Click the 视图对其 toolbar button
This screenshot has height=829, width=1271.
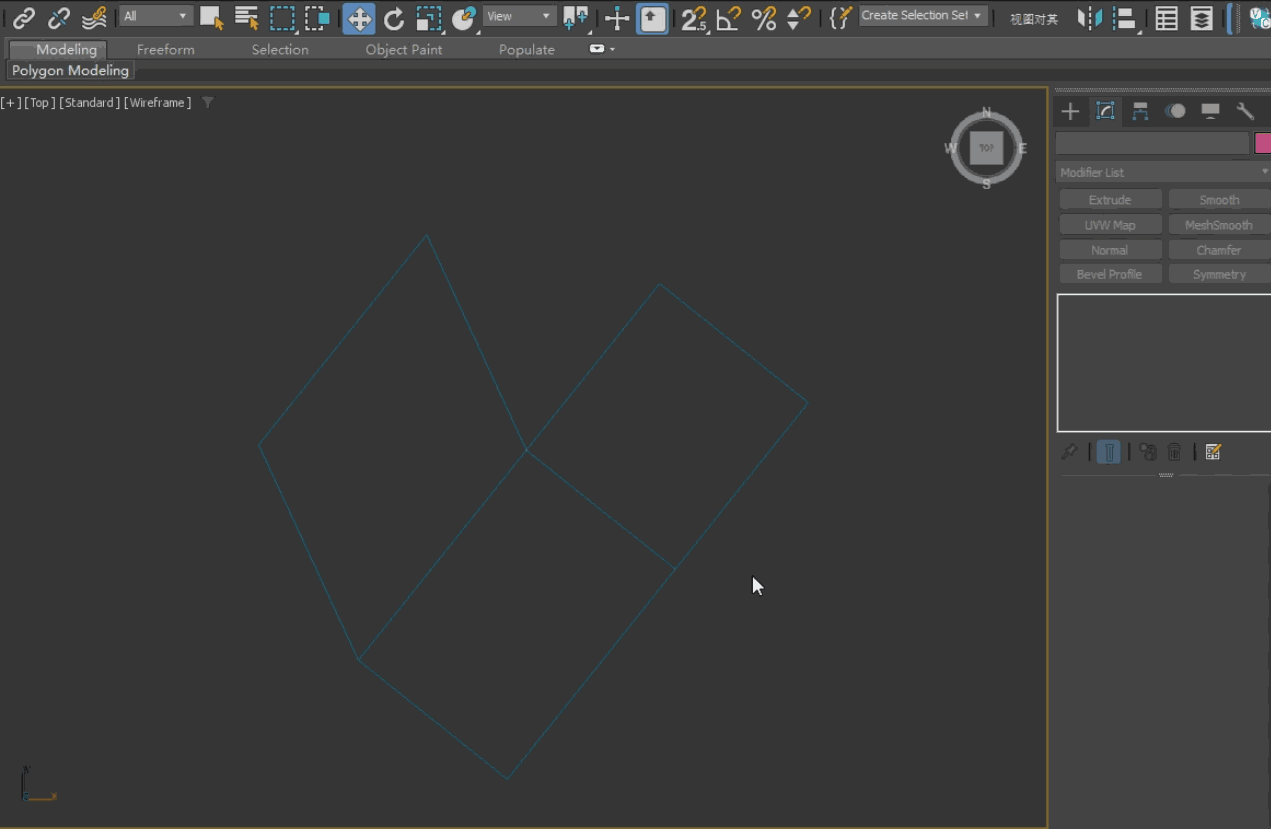coord(1034,19)
